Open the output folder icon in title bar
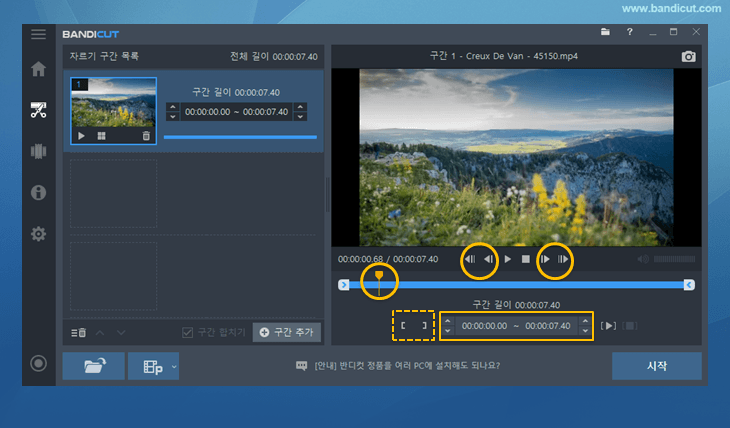730x428 pixels. point(605,32)
